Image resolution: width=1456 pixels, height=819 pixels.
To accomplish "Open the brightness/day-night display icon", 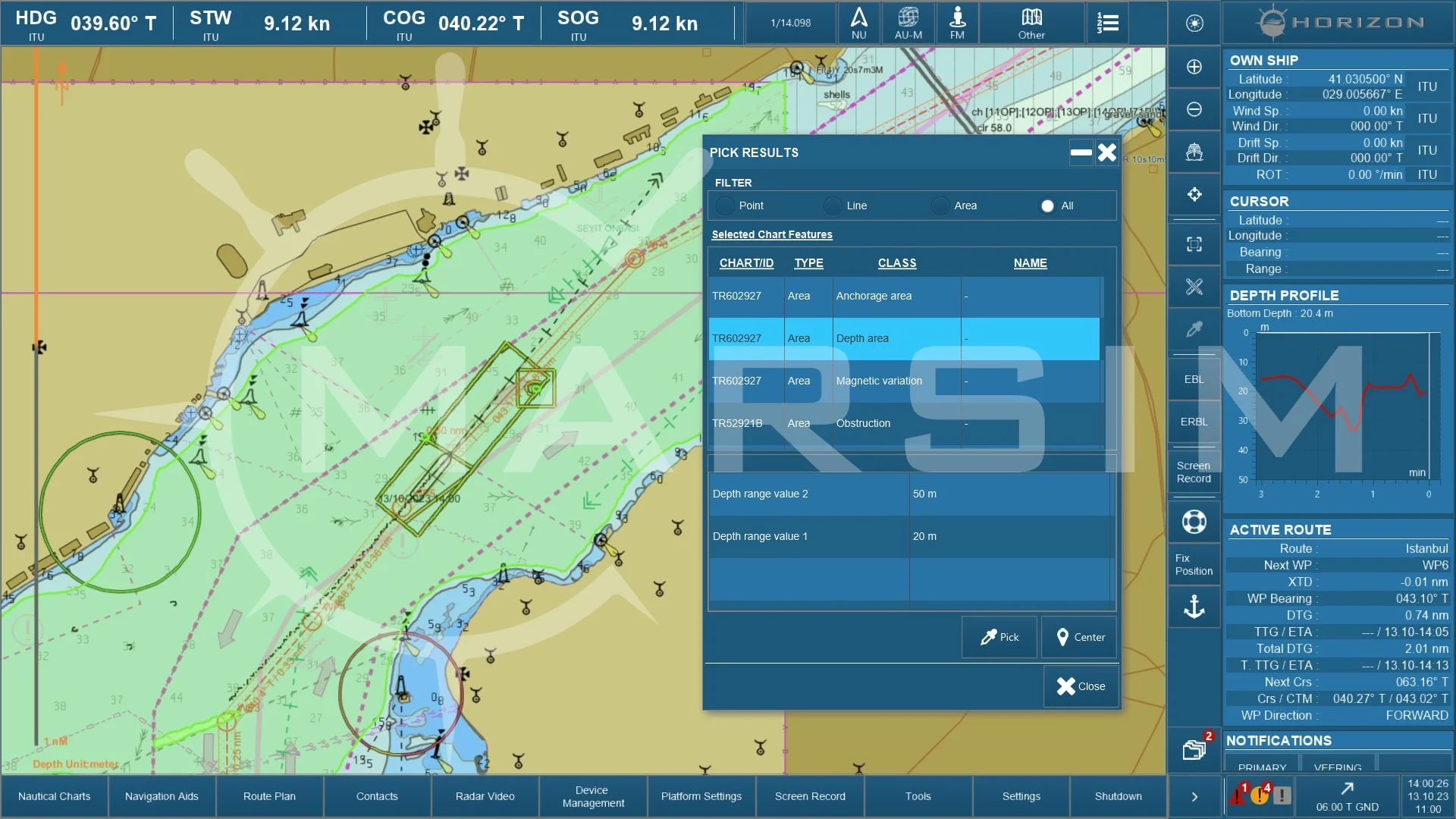I will 1194,24.
